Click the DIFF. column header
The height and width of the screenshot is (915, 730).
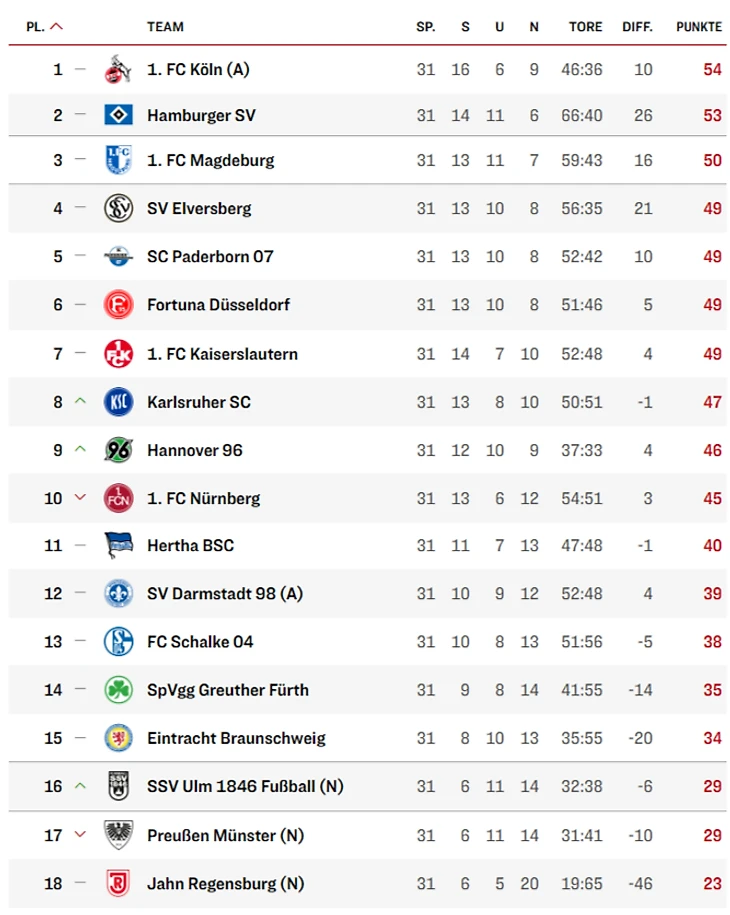[637, 27]
